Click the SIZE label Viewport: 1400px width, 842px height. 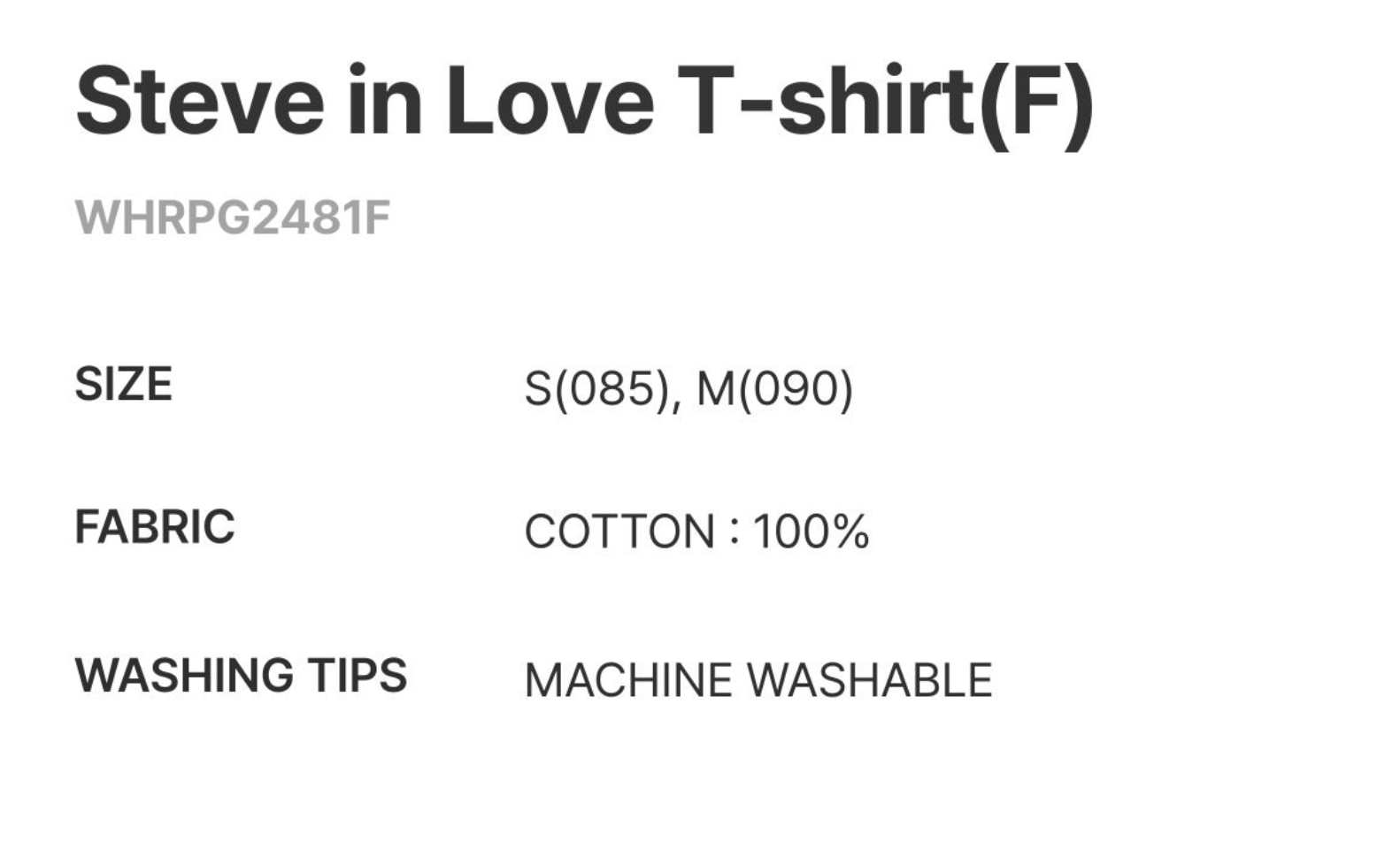click(x=123, y=385)
